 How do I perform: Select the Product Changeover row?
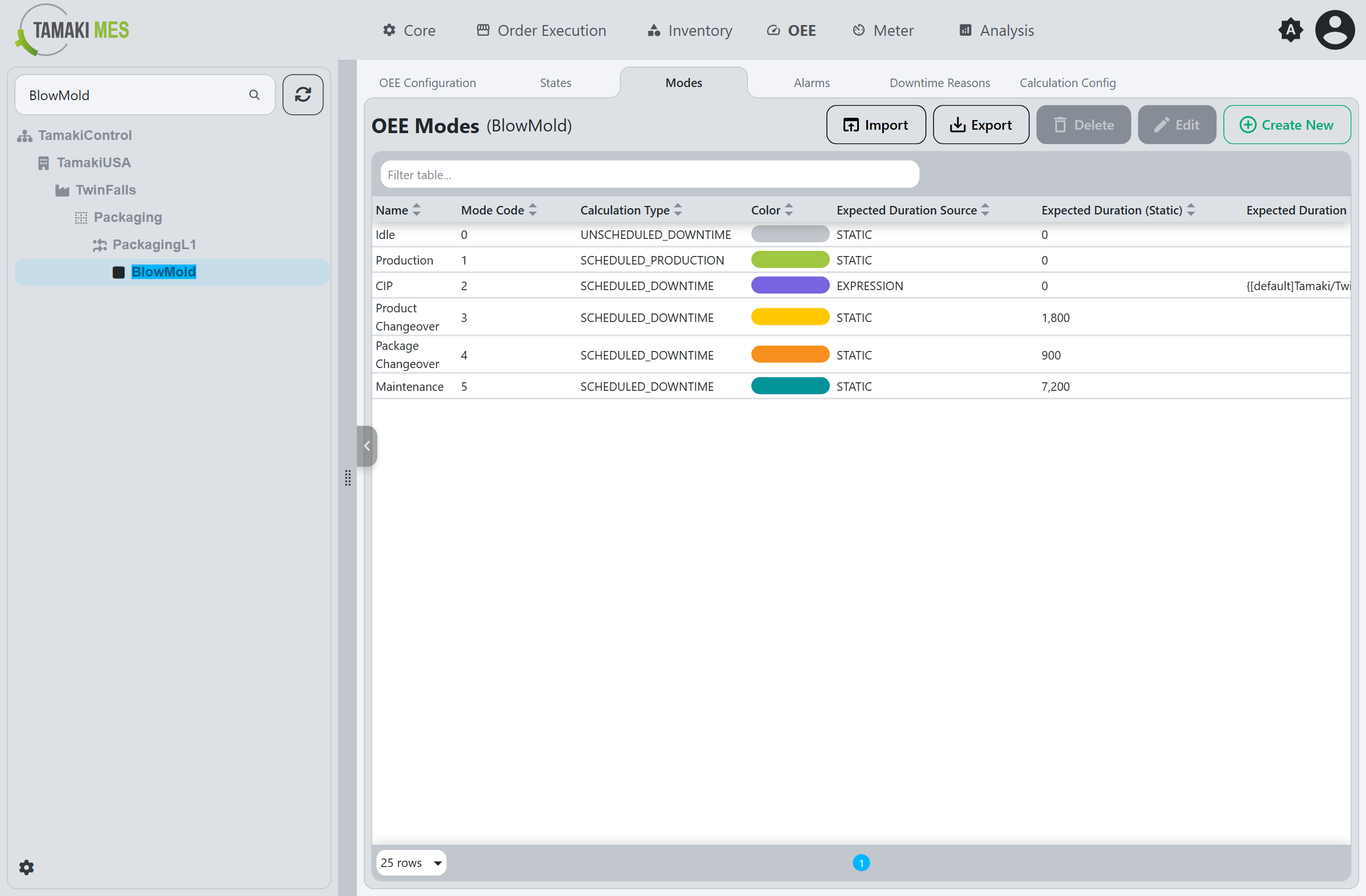(x=861, y=317)
